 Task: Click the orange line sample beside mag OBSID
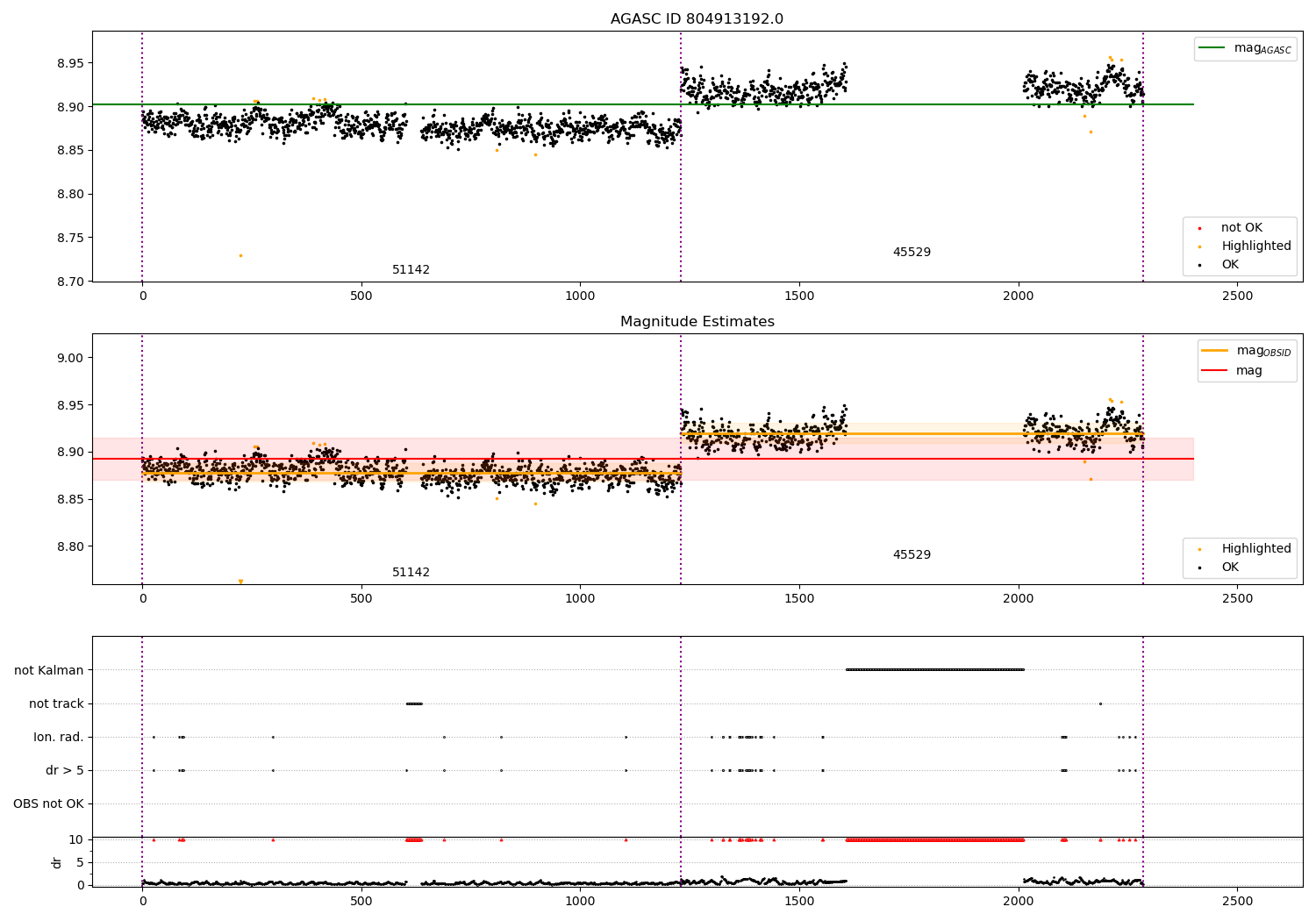click(x=1215, y=351)
